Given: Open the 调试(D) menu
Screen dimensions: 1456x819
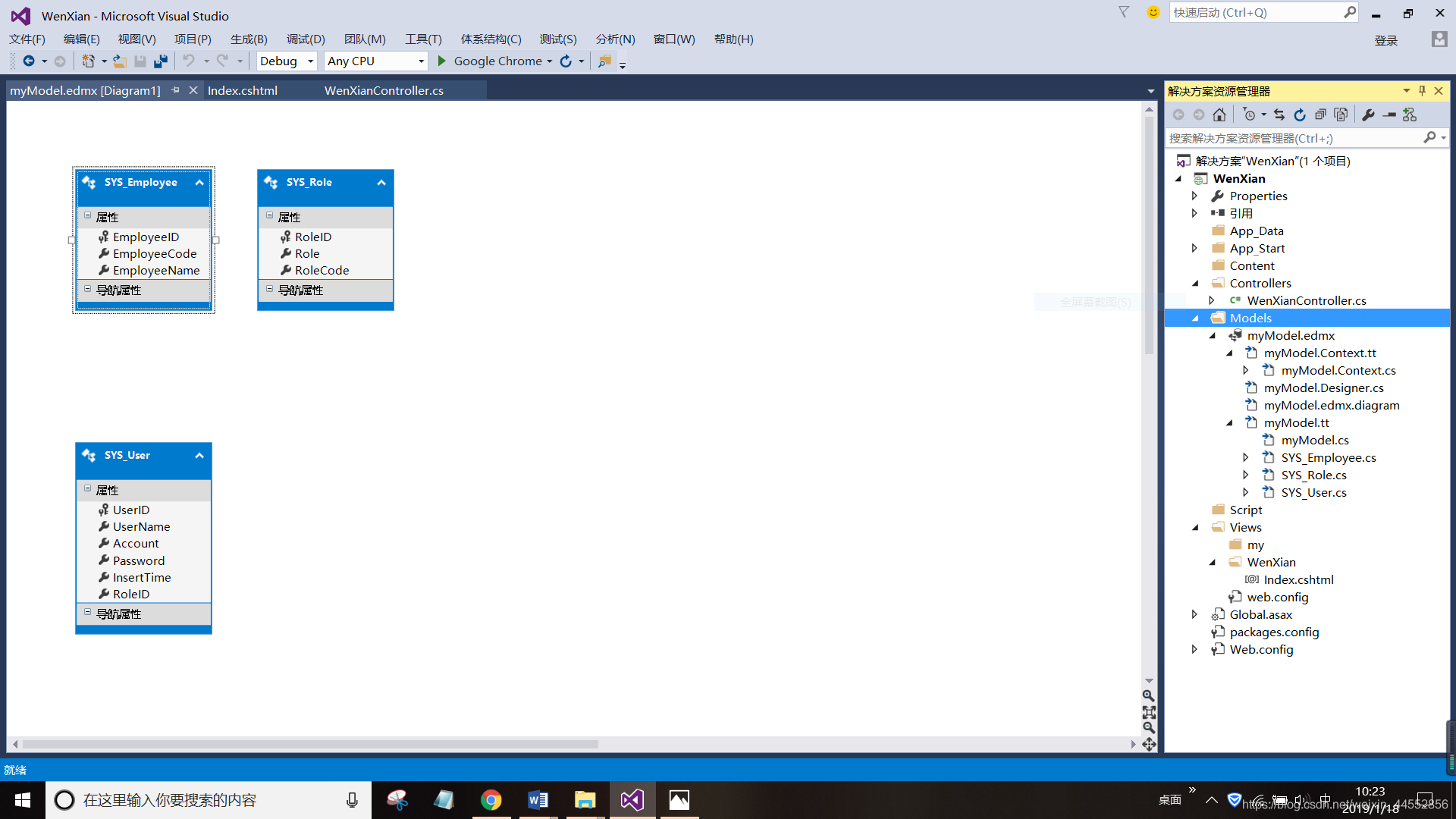Looking at the screenshot, I should pyautogui.click(x=306, y=39).
